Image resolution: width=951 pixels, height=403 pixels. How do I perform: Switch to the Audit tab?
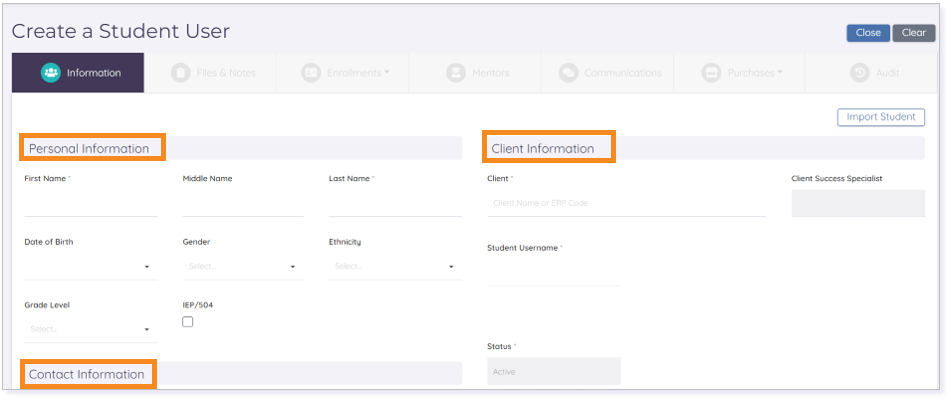(872, 73)
